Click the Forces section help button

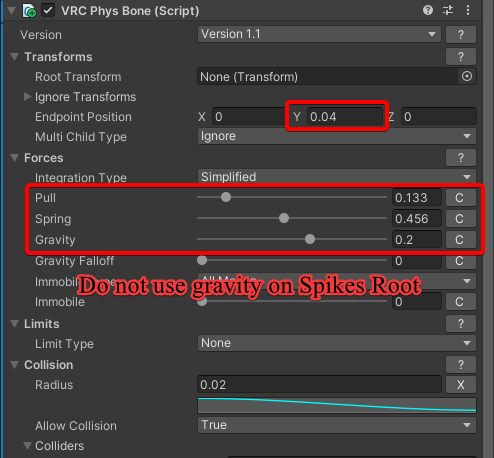point(461,158)
